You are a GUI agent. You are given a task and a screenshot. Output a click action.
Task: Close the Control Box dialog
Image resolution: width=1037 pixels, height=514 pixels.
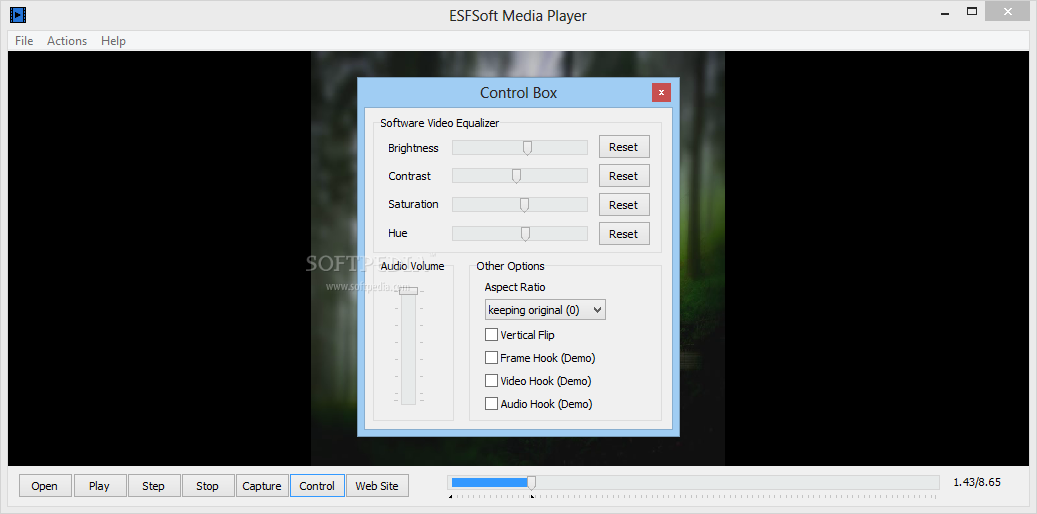(661, 92)
